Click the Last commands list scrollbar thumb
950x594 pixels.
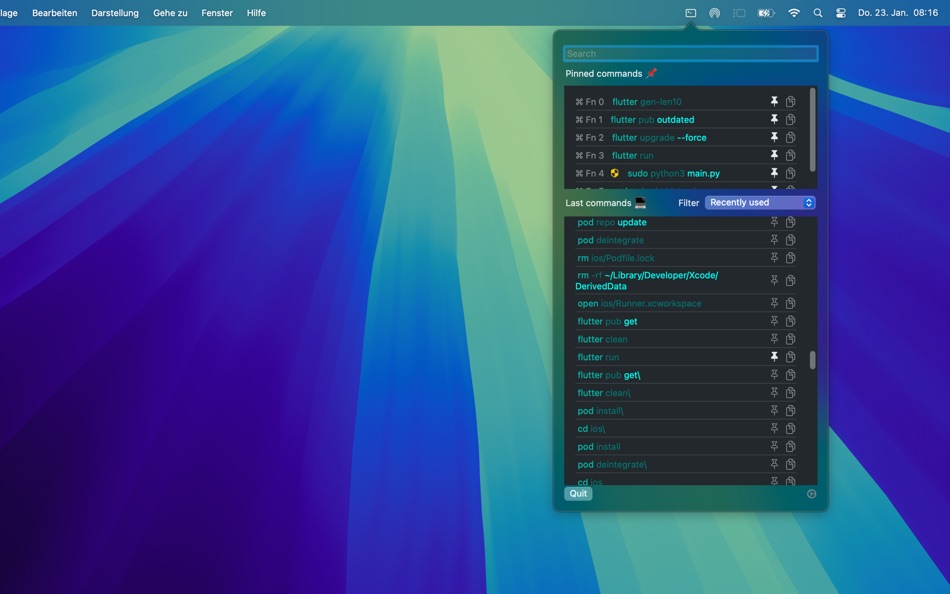pos(812,359)
